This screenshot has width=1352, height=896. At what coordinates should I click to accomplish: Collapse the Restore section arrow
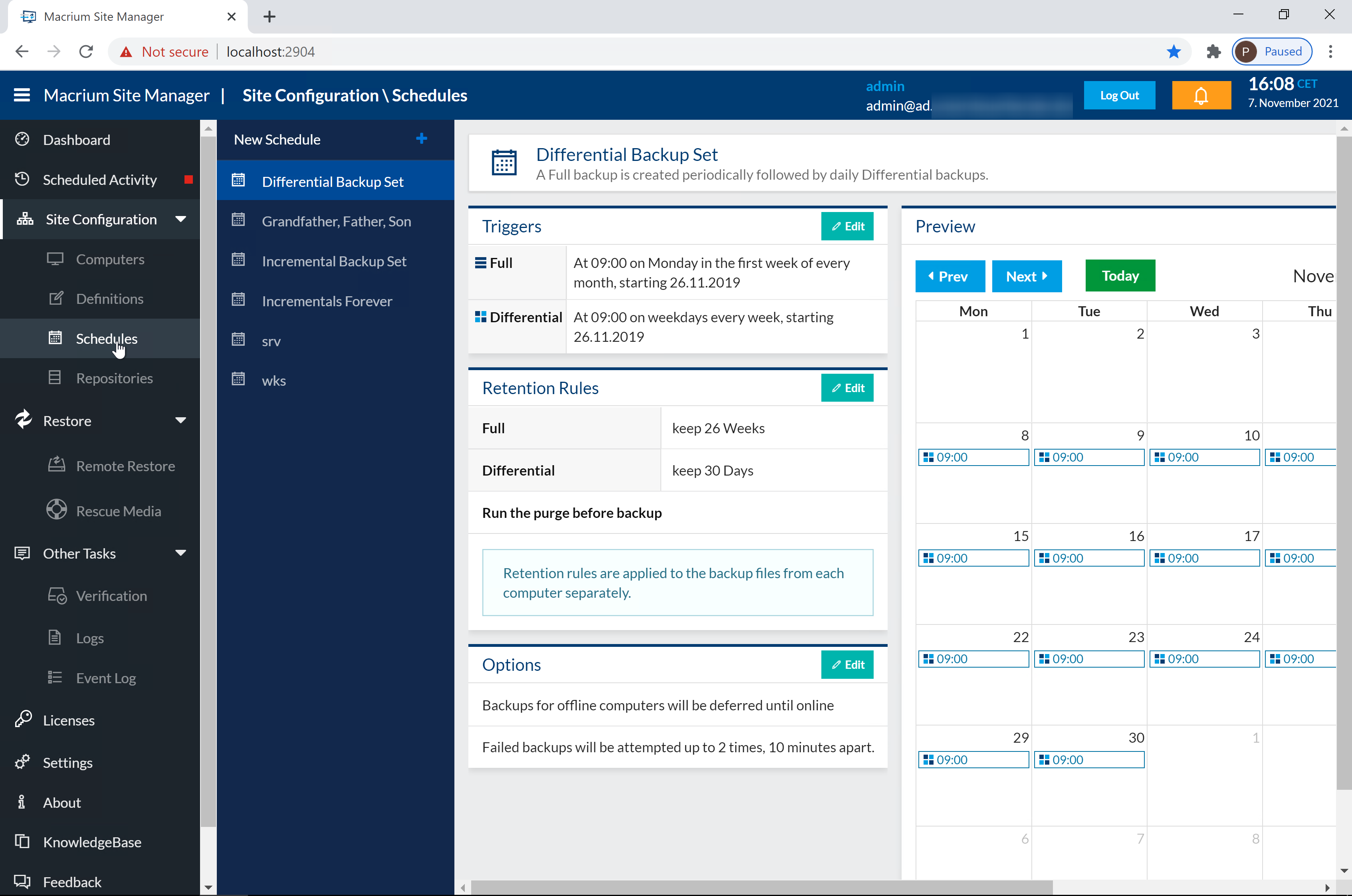pos(180,420)
